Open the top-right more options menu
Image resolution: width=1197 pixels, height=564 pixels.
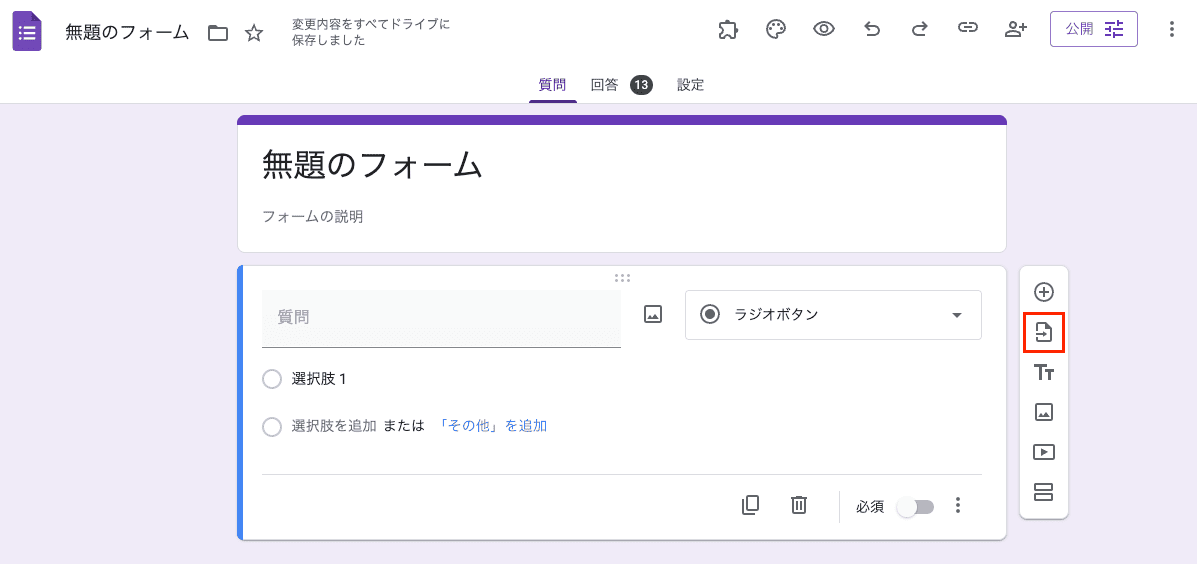coord(1172,29)
